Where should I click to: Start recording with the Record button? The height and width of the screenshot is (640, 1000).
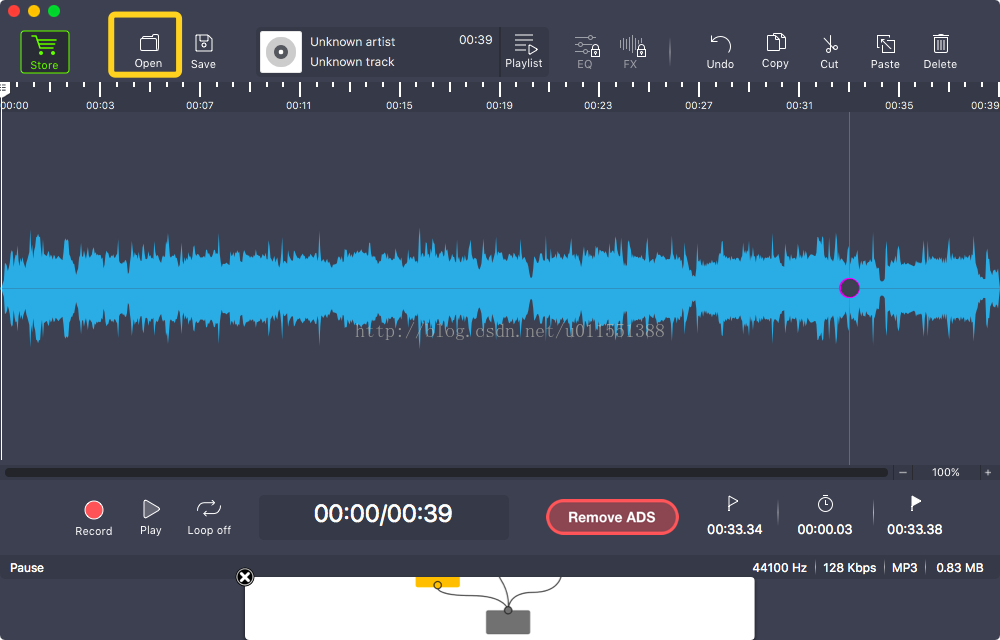click(94, 518)
